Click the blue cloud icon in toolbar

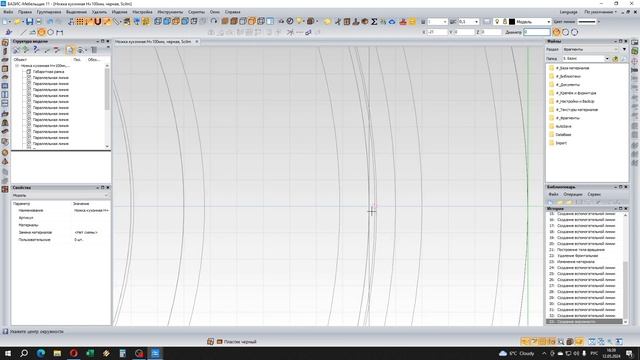pos(392,22)
